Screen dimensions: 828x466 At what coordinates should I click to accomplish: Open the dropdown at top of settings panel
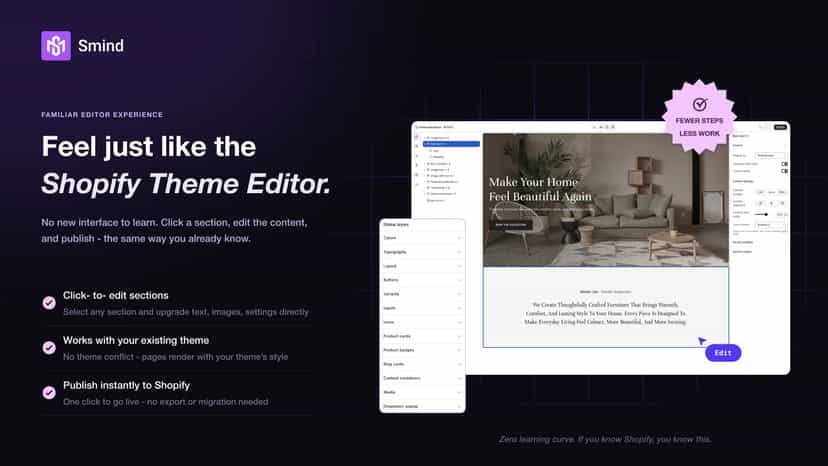pyautogui.click(x=770, y=155)
